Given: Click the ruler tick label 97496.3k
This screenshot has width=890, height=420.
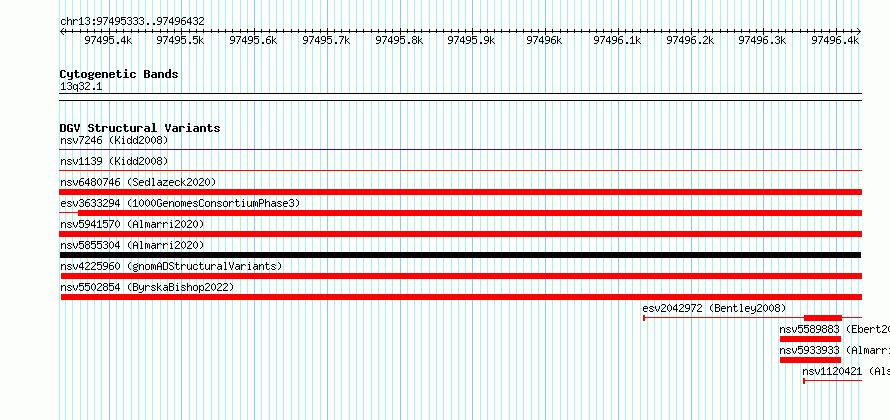Looking at the screenshot, I should tap(762, 40).
